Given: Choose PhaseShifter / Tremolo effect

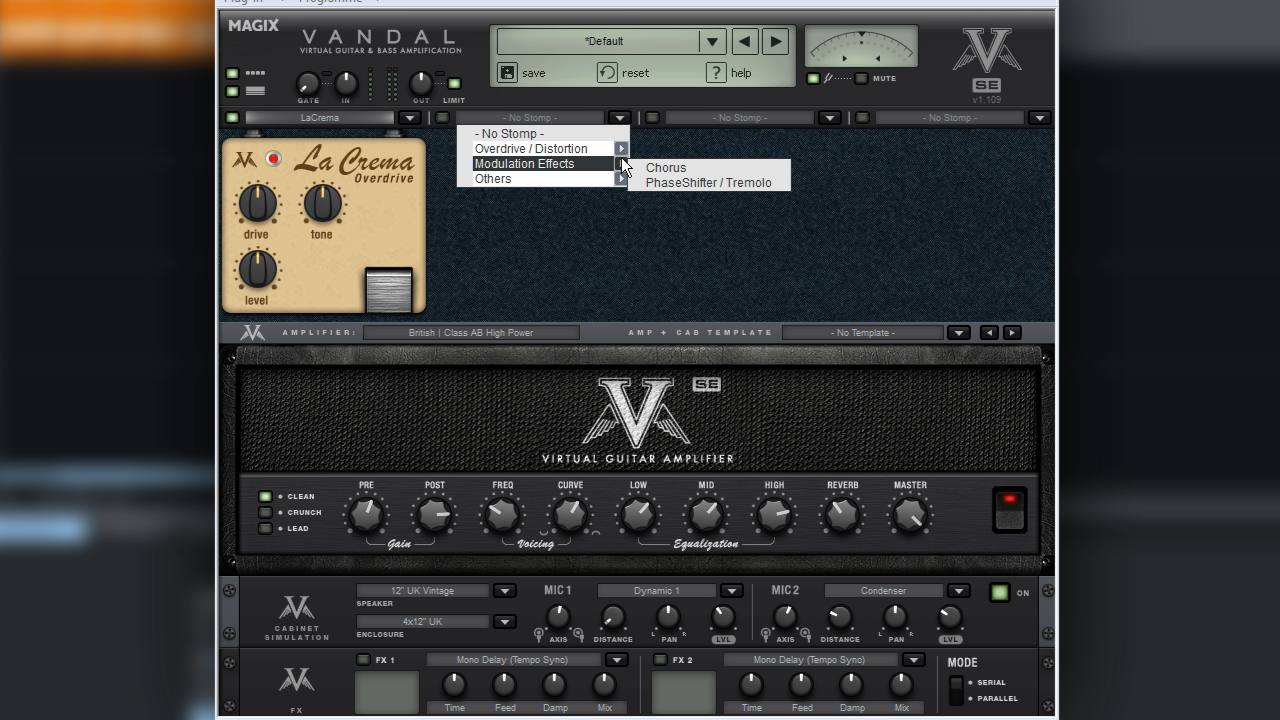Looking at the screenshot, I should (708, 182).
